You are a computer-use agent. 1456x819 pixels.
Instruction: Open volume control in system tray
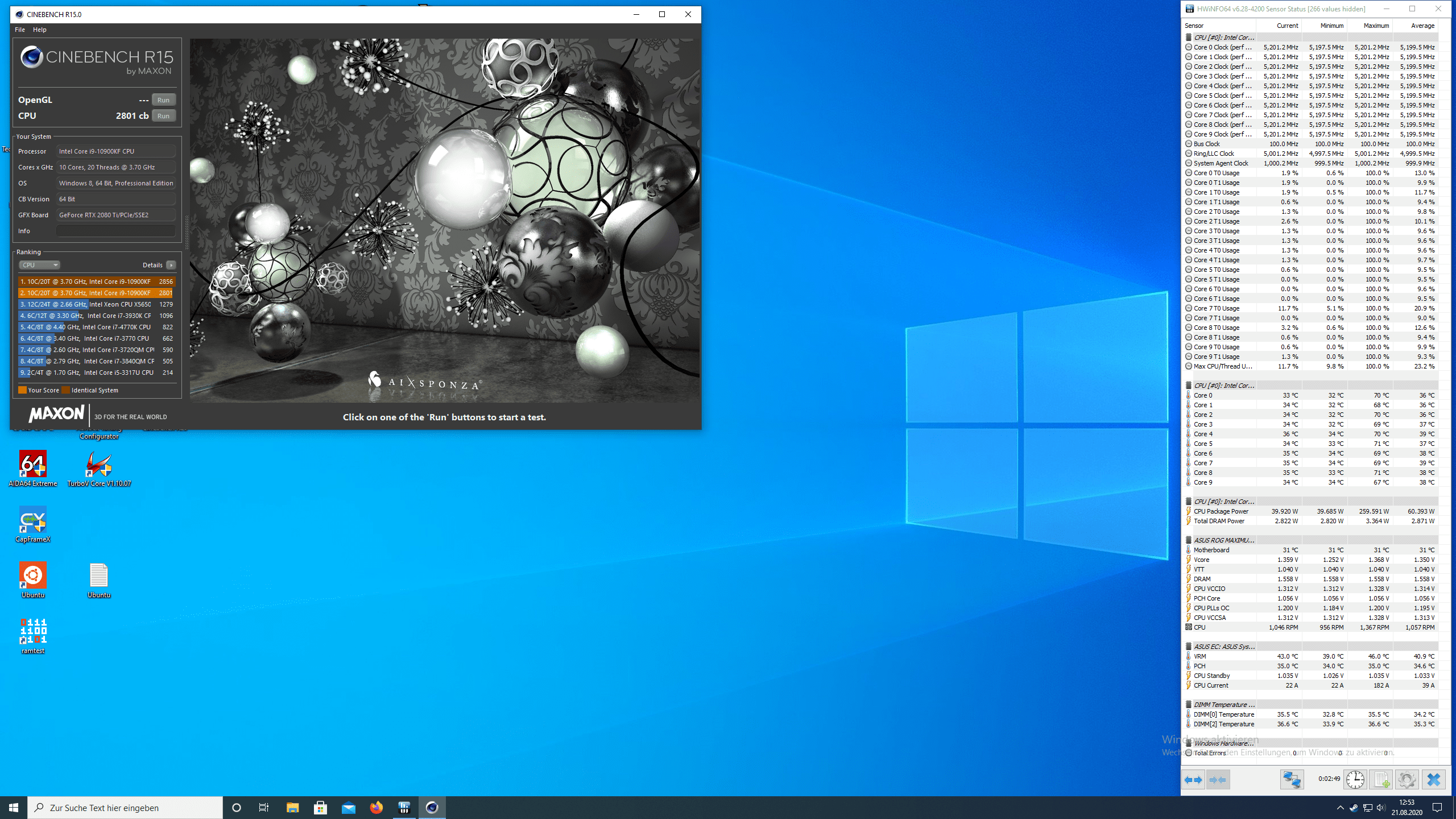[1381, 808]
